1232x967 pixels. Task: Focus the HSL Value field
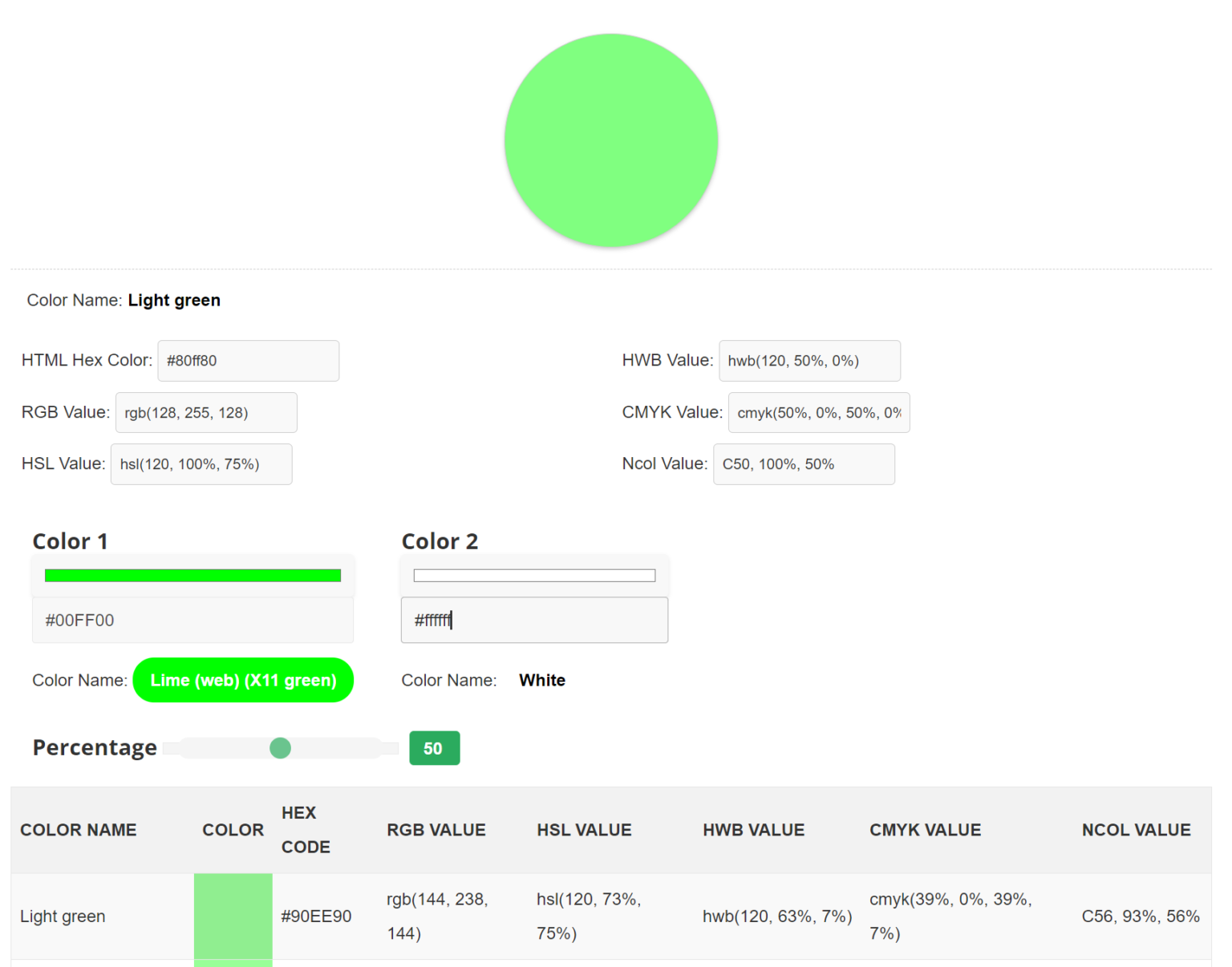tap(201, 464)
